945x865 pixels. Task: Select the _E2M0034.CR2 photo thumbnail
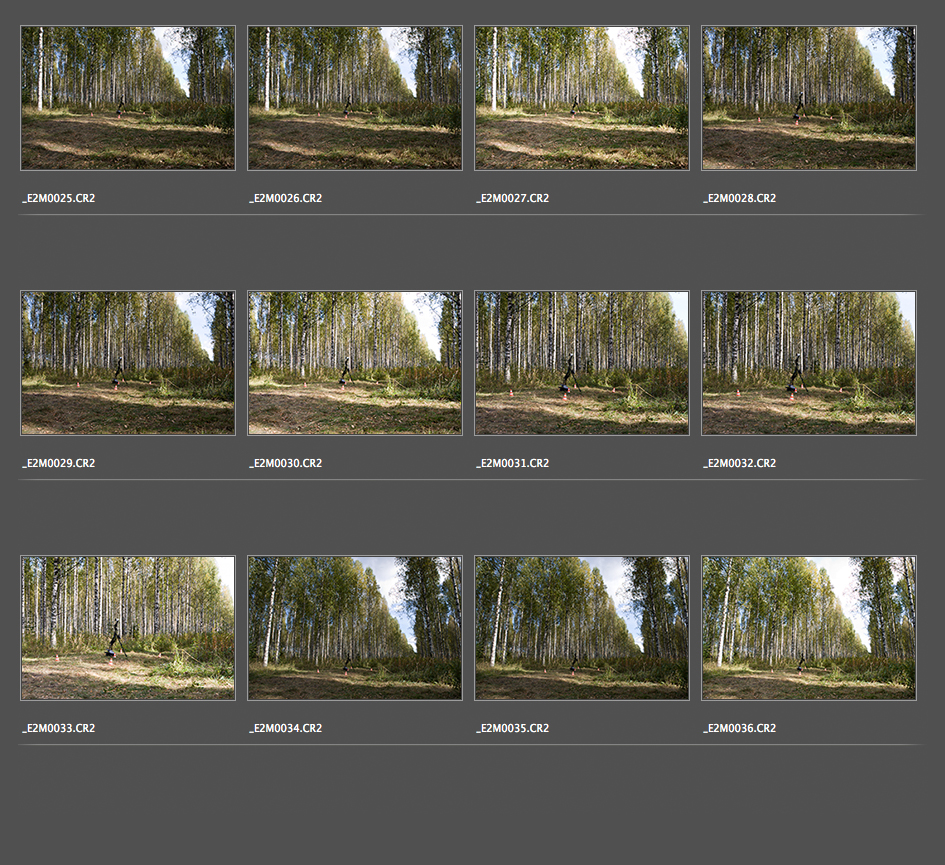[355, 628]
